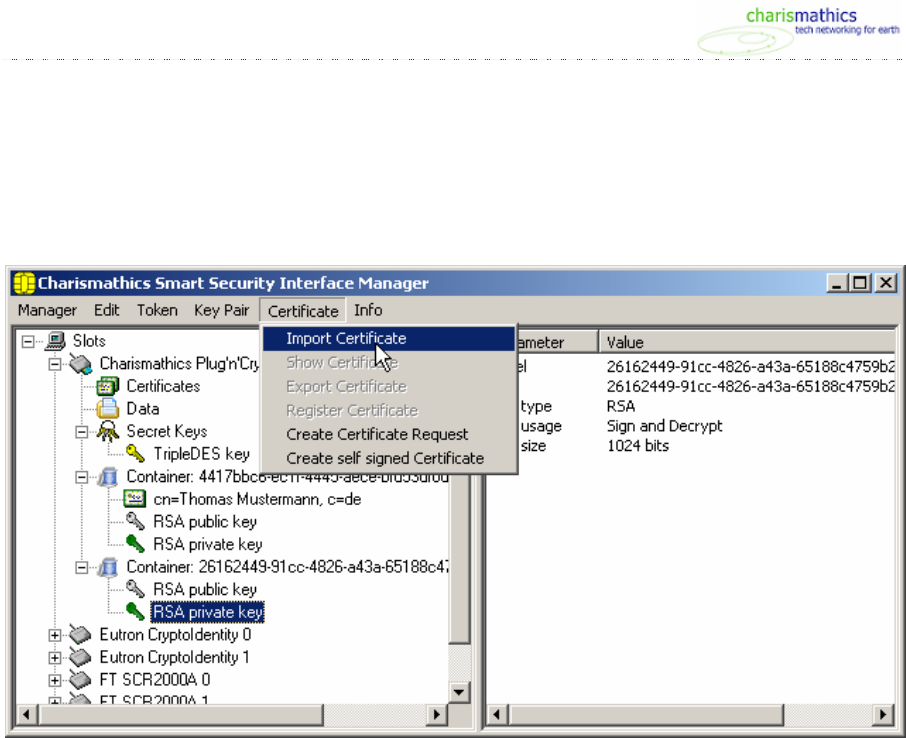Select the Eutron CryptoIdentity 0 label
Screen dimensions: 906x738
(175, 635)
